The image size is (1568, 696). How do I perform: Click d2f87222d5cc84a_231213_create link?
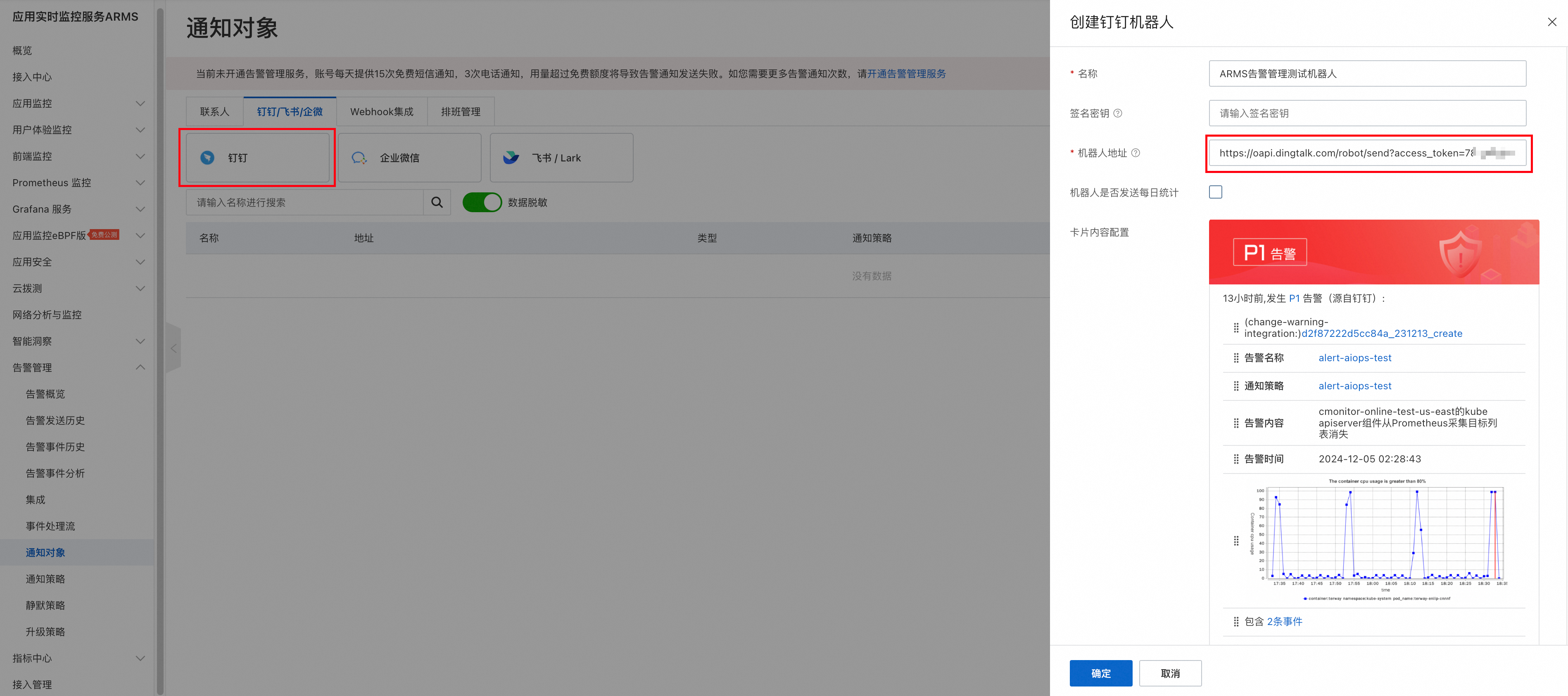tap(1382, 334)
